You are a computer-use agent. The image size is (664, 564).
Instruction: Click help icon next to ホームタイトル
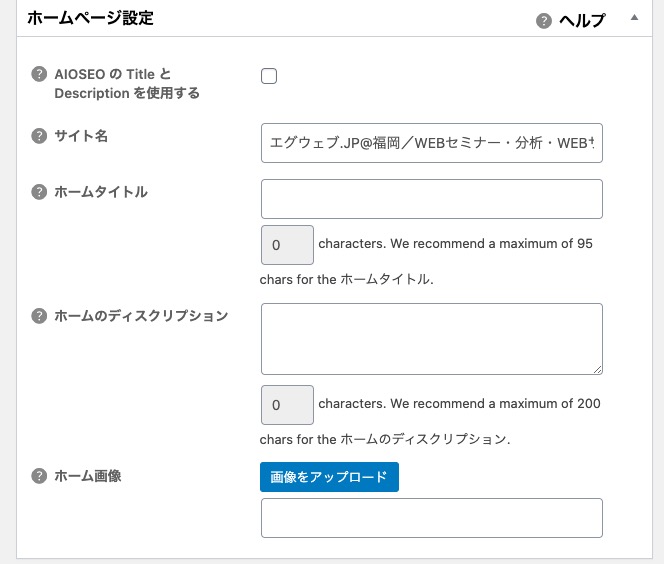(x=40, y=192)
